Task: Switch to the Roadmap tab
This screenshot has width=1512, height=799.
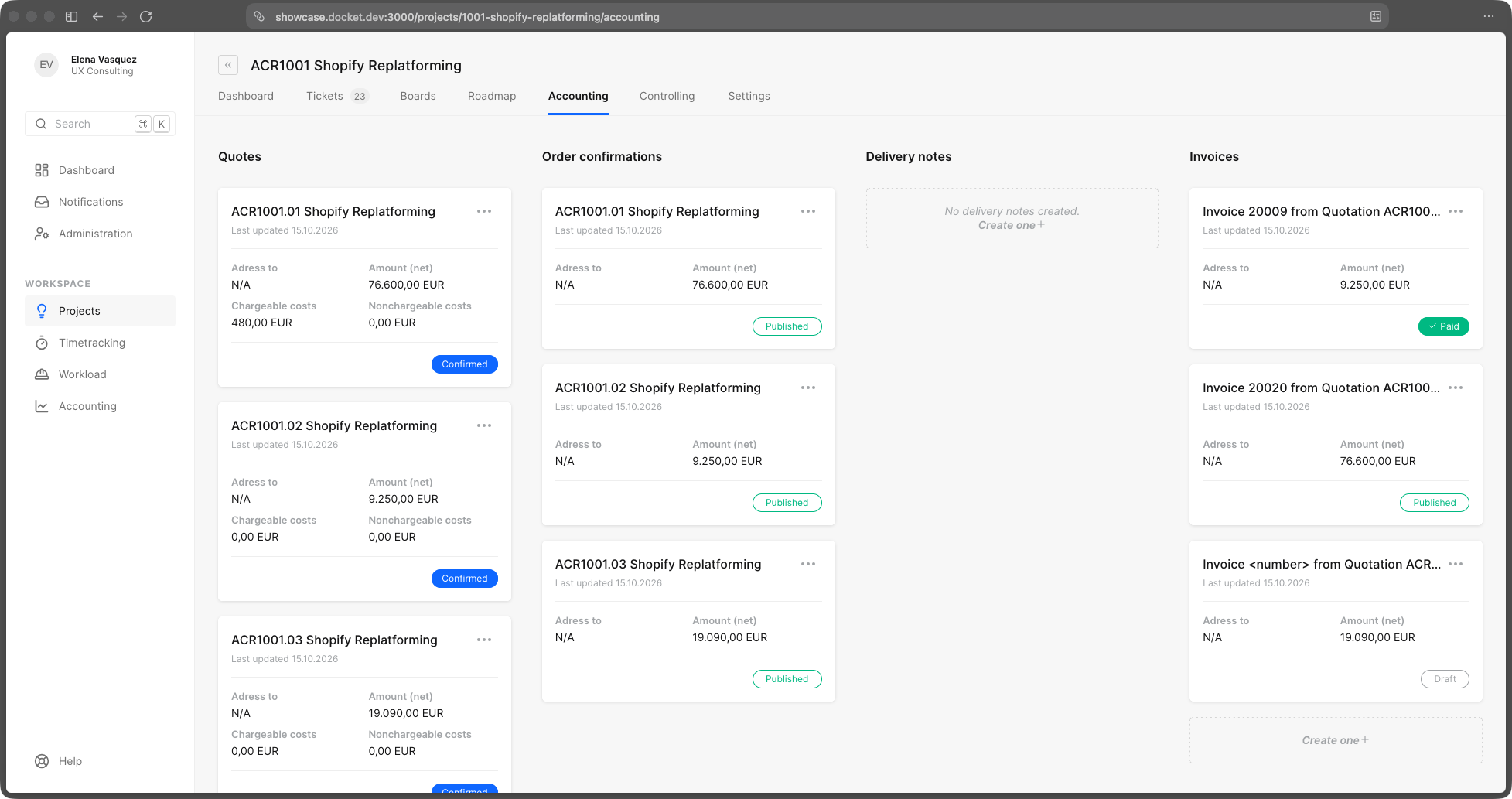Action: pos(492,96)
